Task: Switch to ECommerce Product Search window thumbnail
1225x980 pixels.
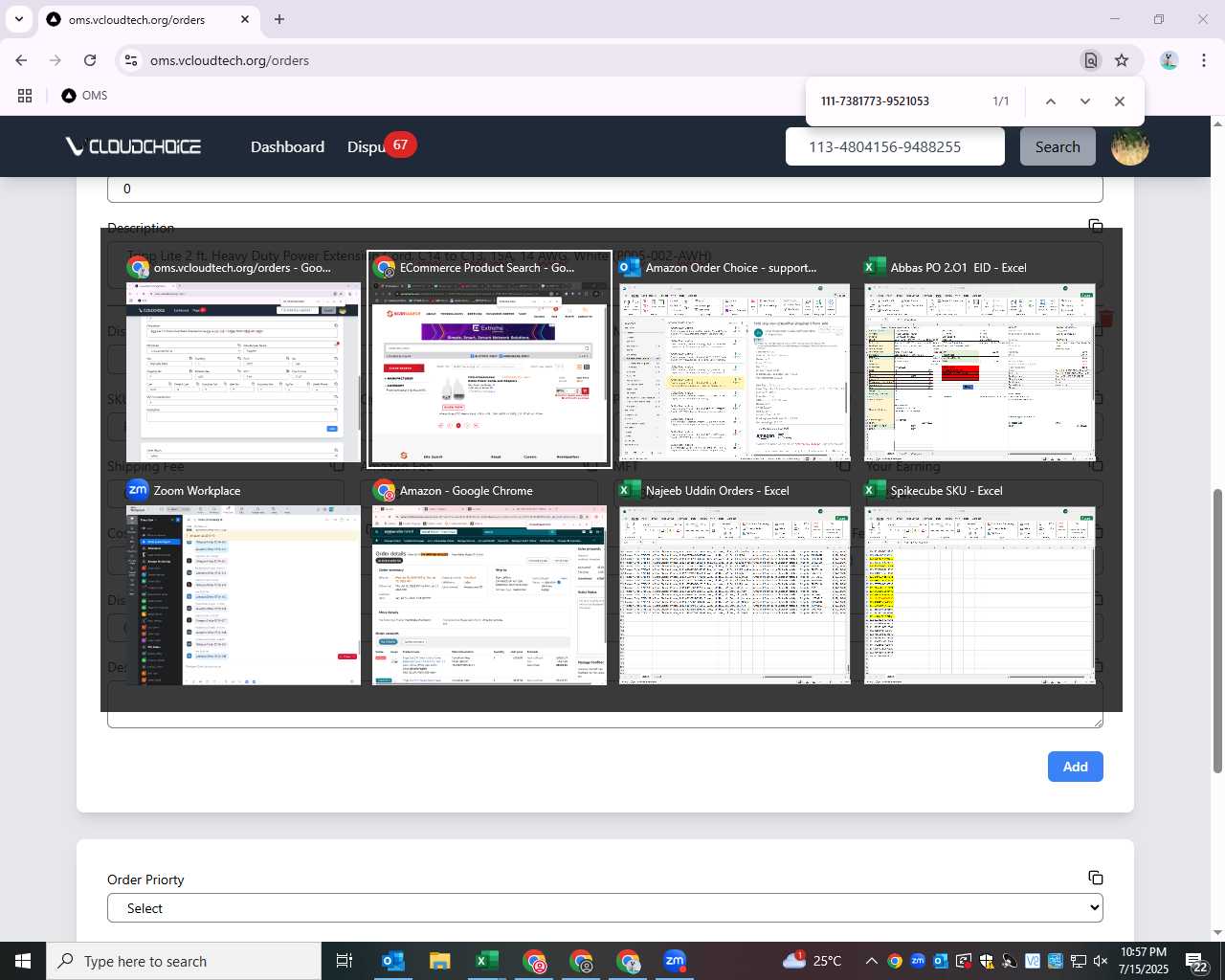Action: 489,361
